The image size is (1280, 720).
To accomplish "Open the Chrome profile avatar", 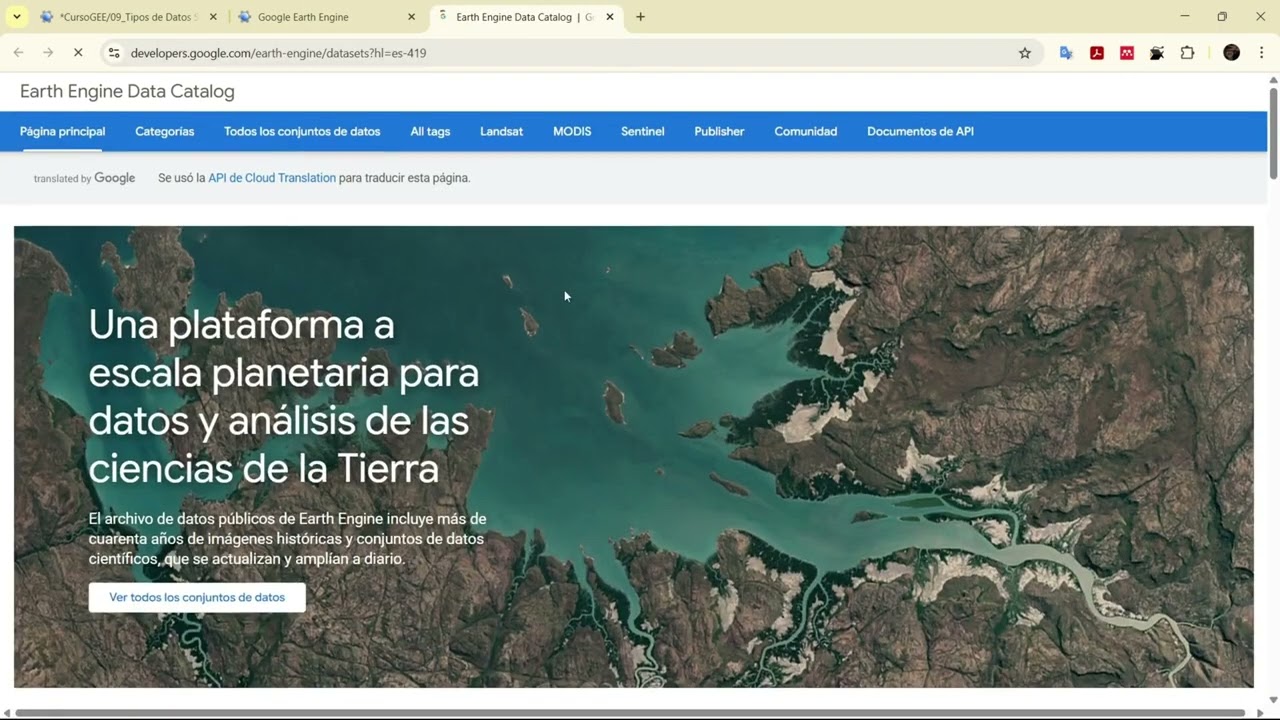I will pos(1232,53).
